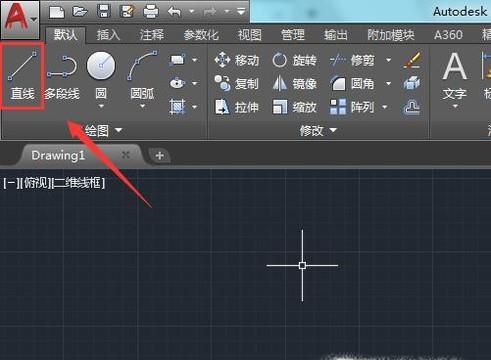
Task: Click the 圆角 fillet tool
Action: (x=353, y=83)
